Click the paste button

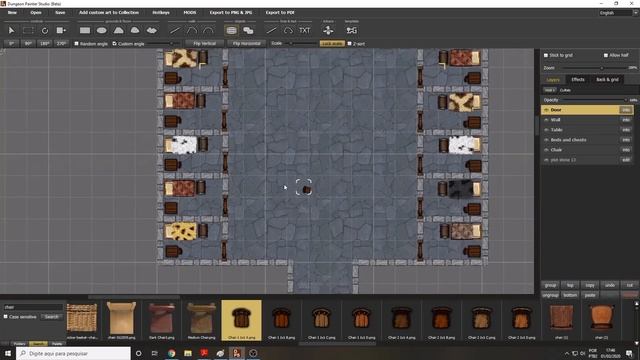590,295
